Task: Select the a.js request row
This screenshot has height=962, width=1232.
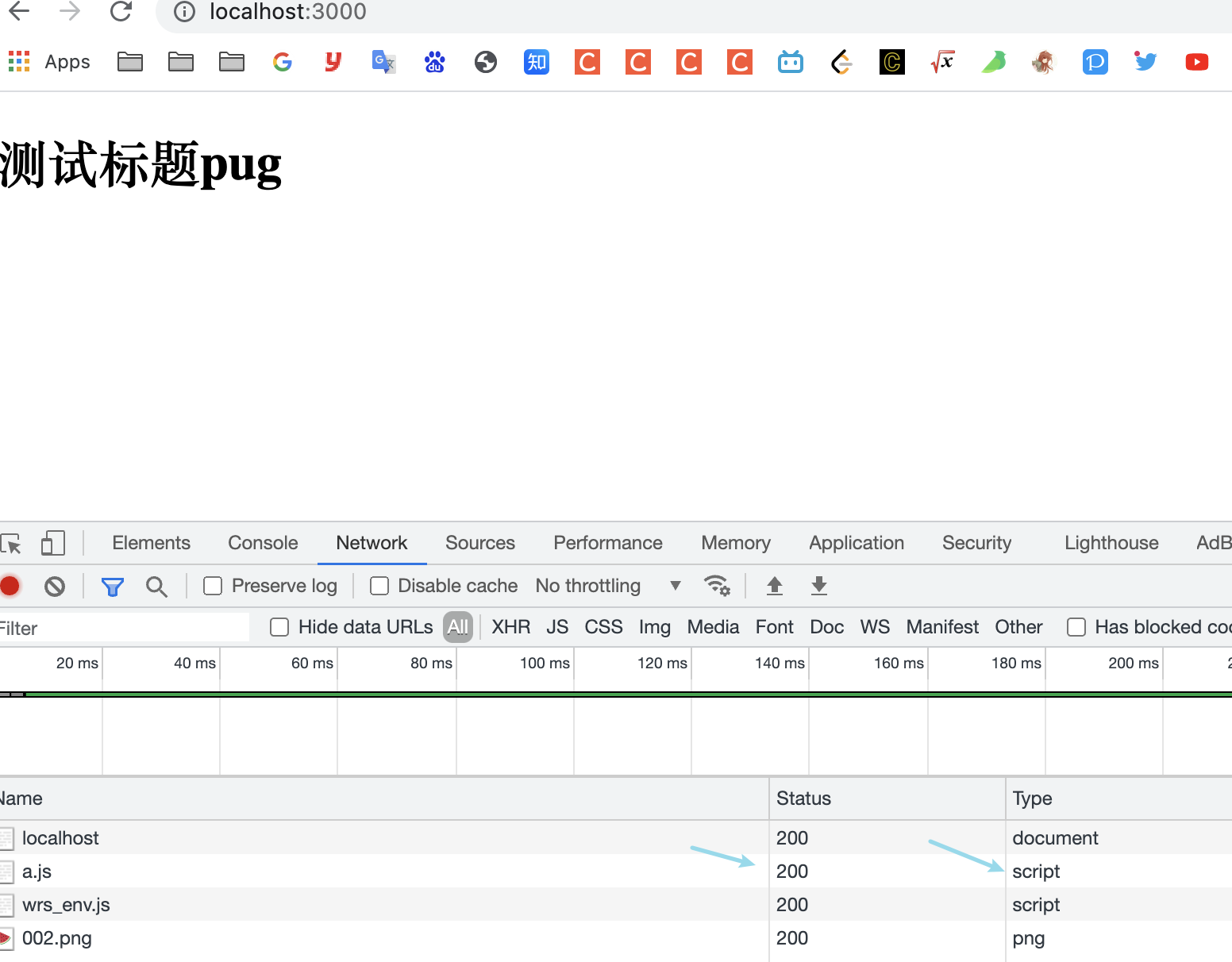Action: pos(616,872)
